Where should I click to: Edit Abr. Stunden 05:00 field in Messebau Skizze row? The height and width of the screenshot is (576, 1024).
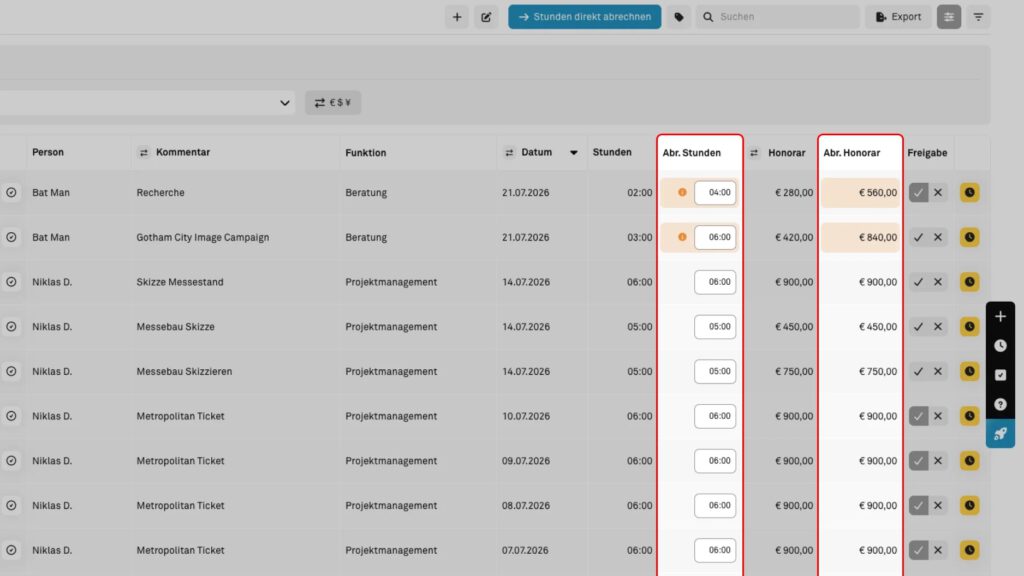[x=715, y=327]
